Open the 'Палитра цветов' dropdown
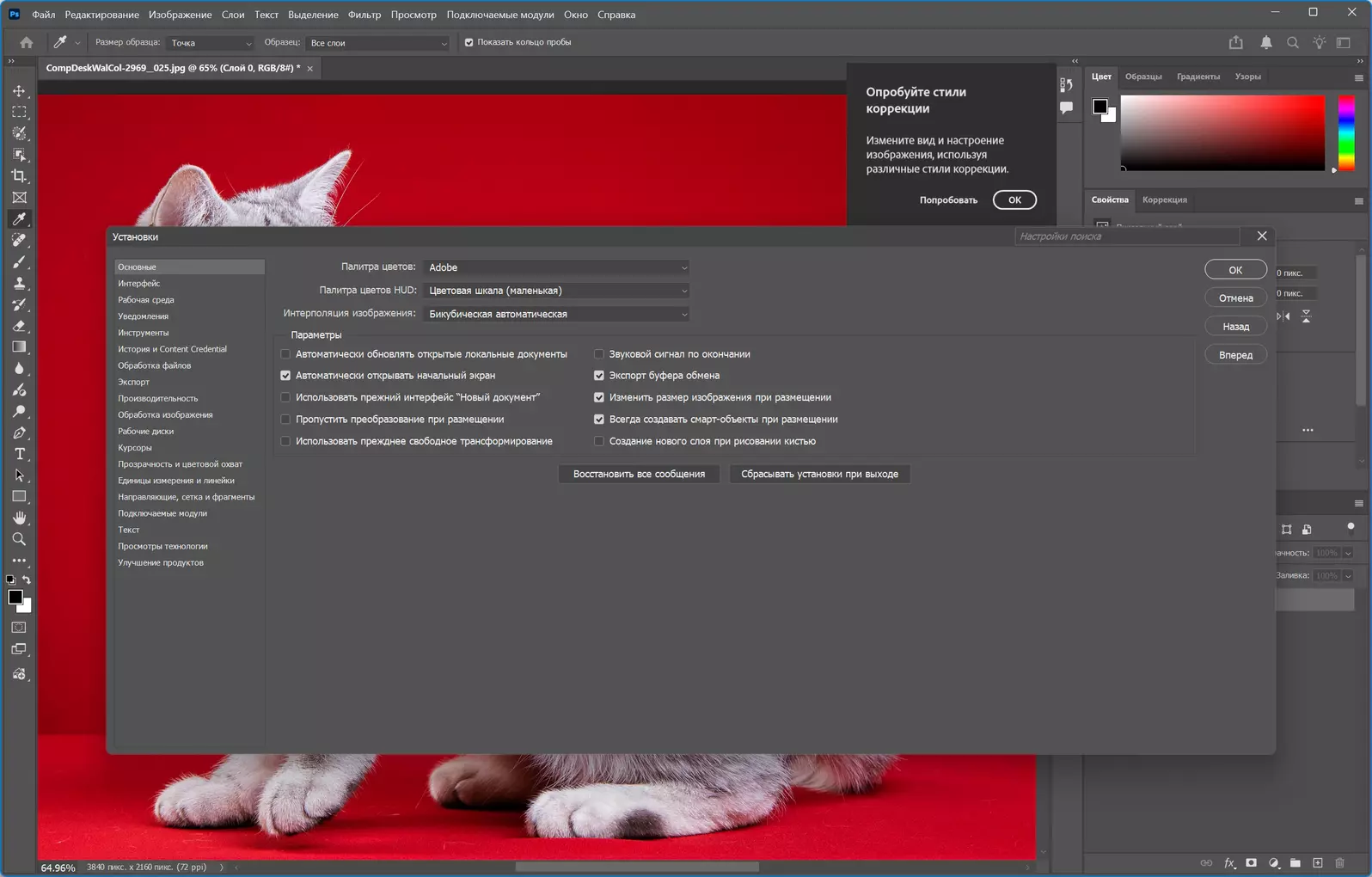Viewport: 1372px width, 877px height. click(557, 267)
